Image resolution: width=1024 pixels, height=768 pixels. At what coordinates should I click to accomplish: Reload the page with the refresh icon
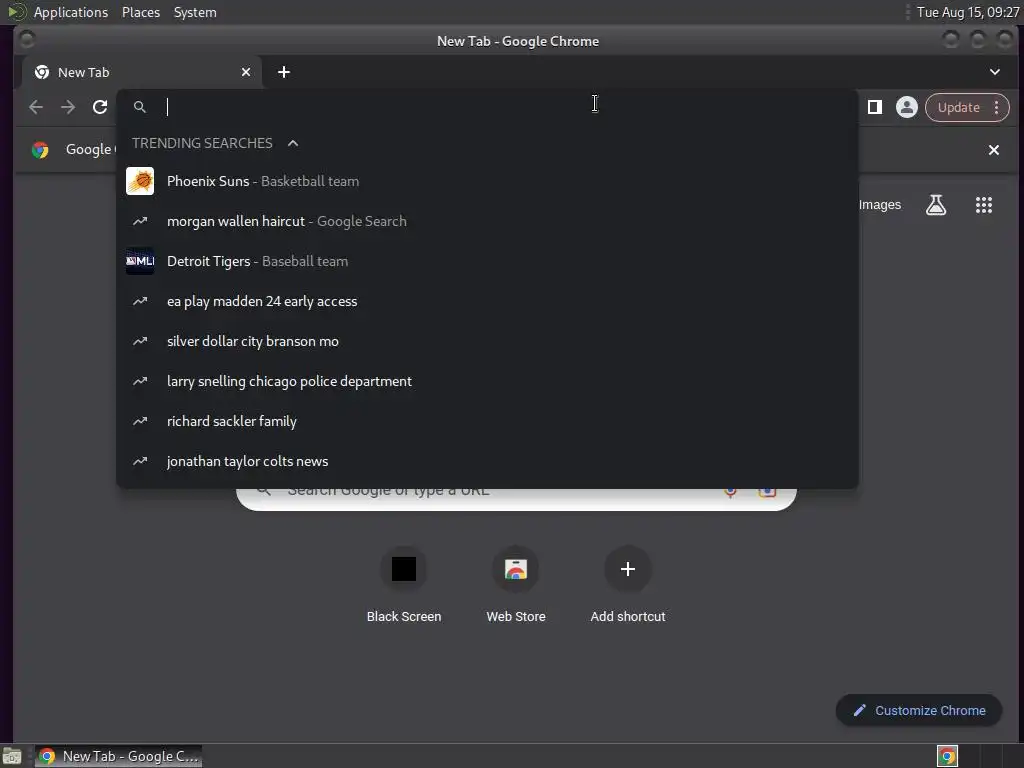(100, 107)
